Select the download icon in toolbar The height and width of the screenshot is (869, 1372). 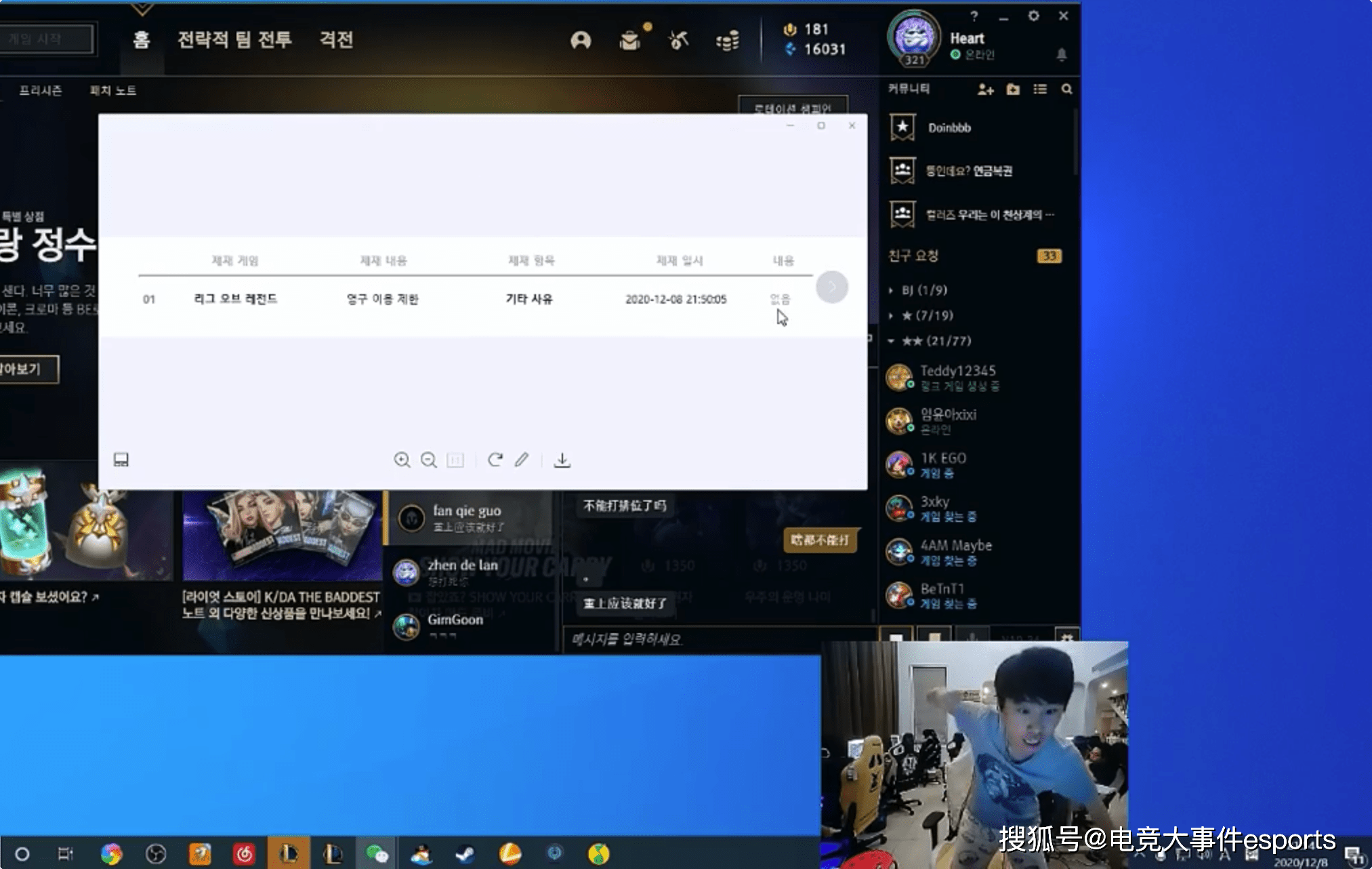563,459
